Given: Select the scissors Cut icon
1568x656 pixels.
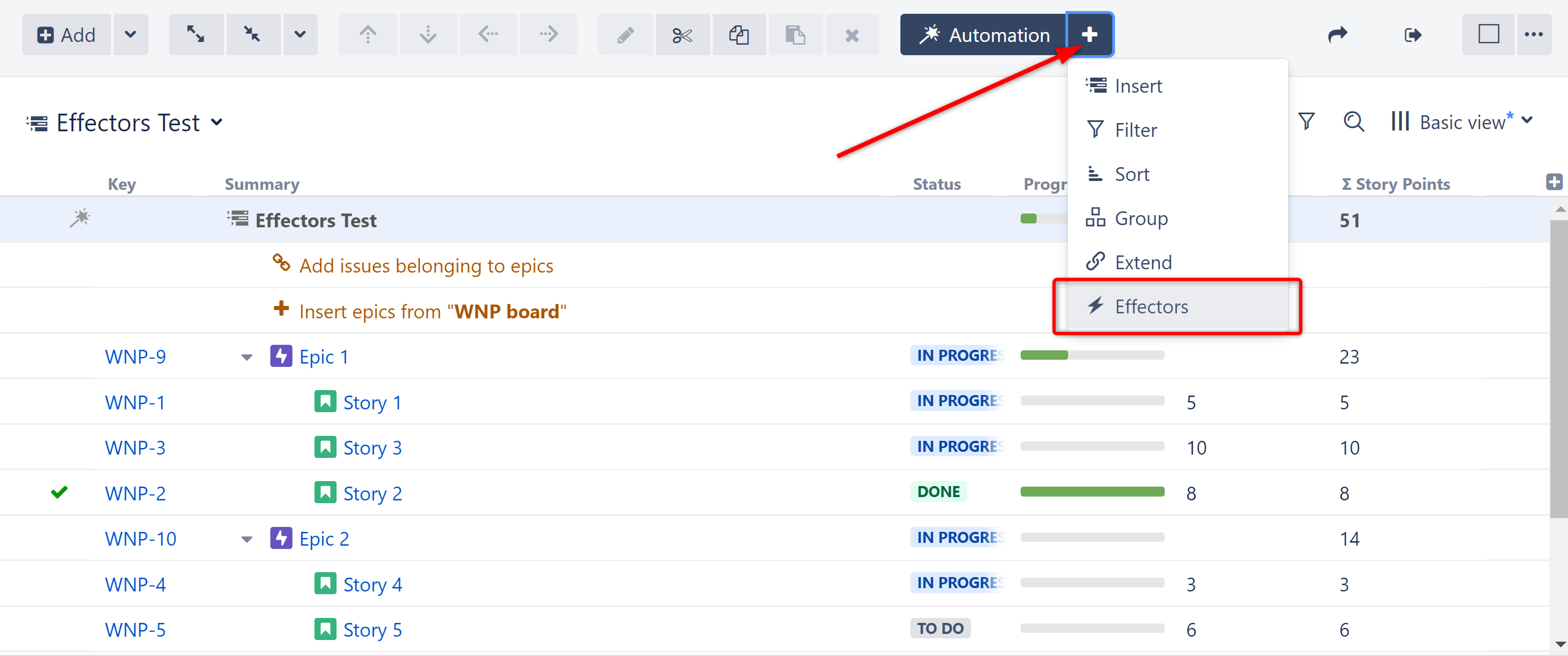Looking at the screenshot, I should (682, 35).
